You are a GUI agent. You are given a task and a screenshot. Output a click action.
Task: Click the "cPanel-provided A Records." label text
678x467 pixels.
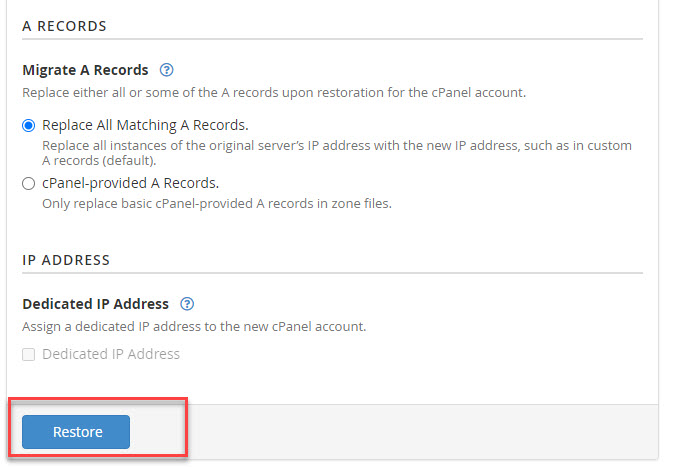[130, 183]
